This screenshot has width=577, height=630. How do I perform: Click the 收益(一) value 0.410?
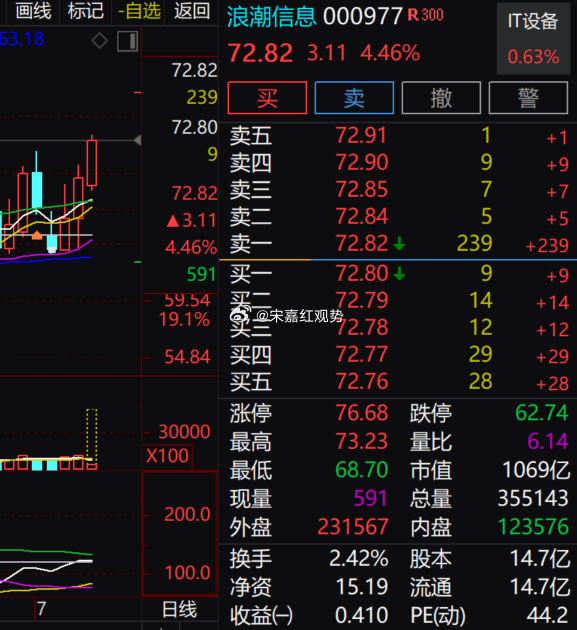(362, 615)
